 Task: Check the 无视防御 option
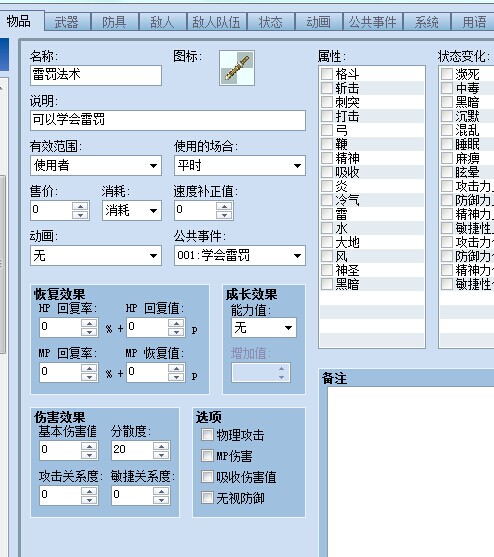pyautogui.click(x=207, y=498)
